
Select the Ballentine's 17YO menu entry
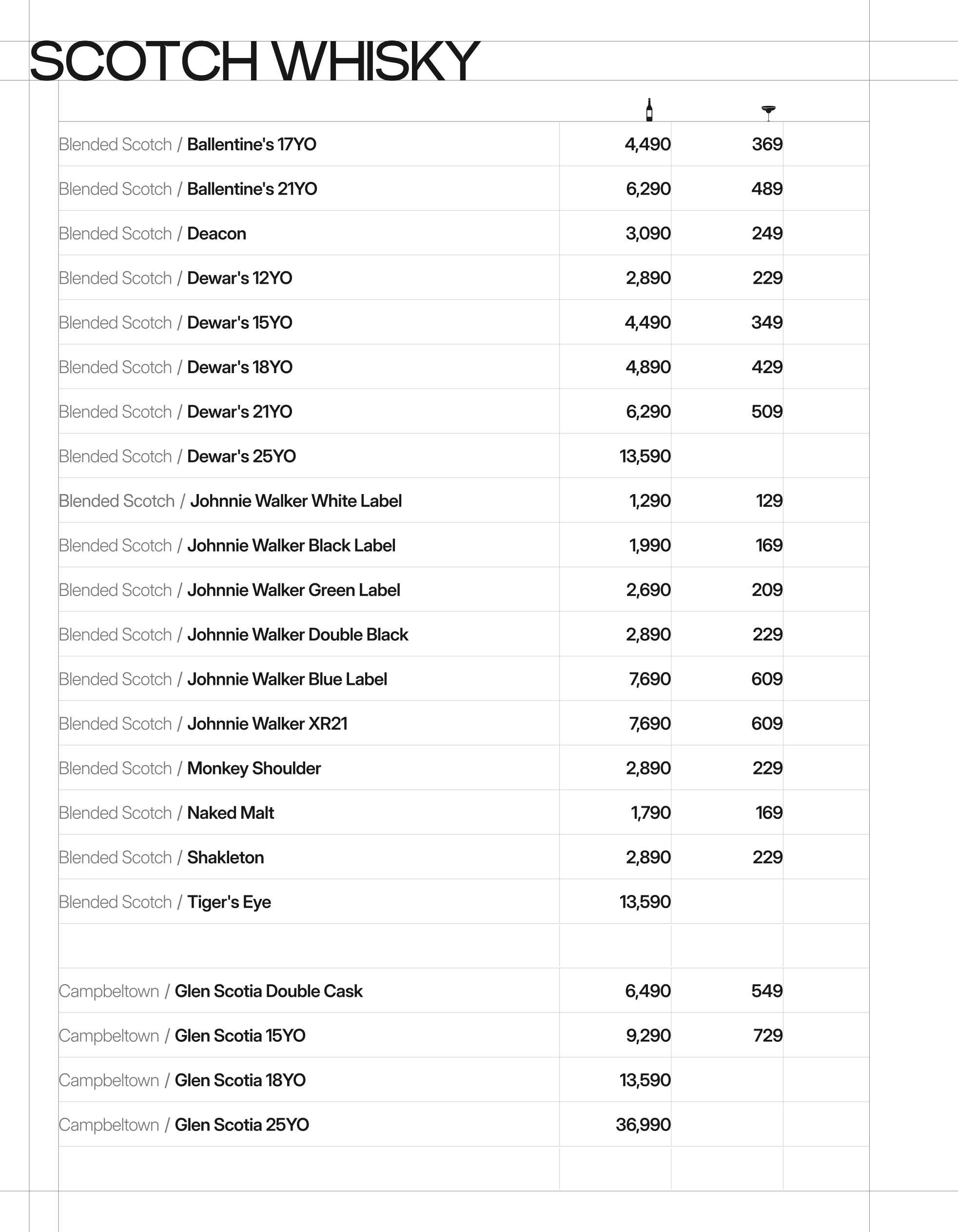[252, 144]
